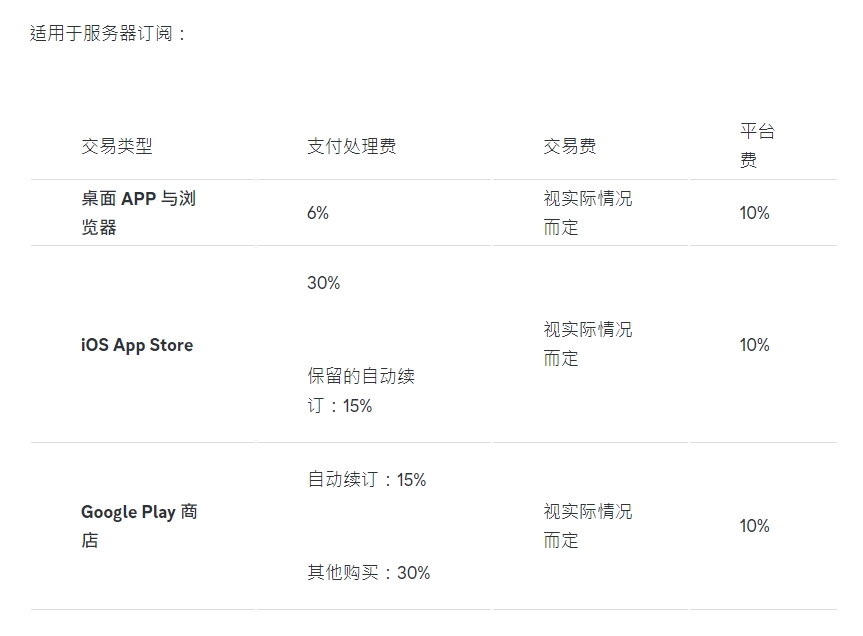The image size is (863, 636).
Task: Click the 6% payment processing fee
Action: (318, 213)
